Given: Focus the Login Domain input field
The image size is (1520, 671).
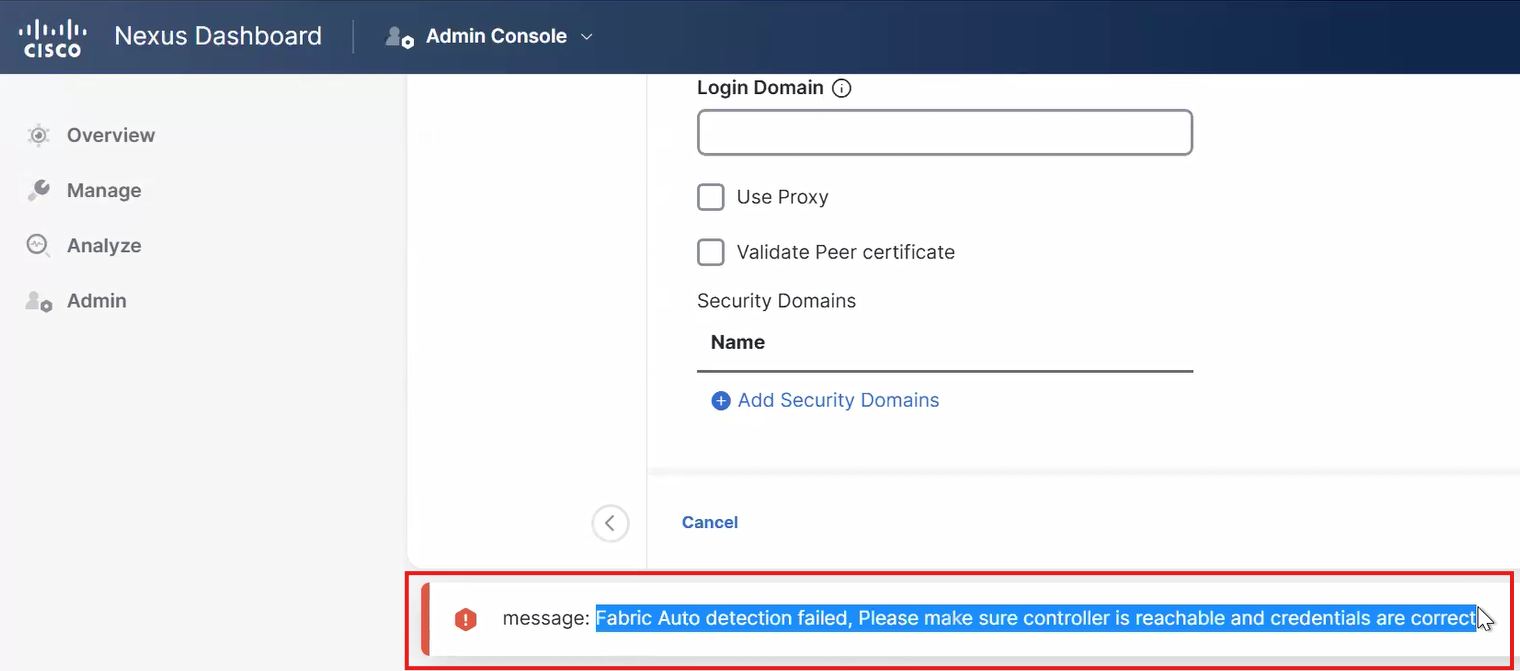Looking at the screenshot, I should (x=945, y=132).
